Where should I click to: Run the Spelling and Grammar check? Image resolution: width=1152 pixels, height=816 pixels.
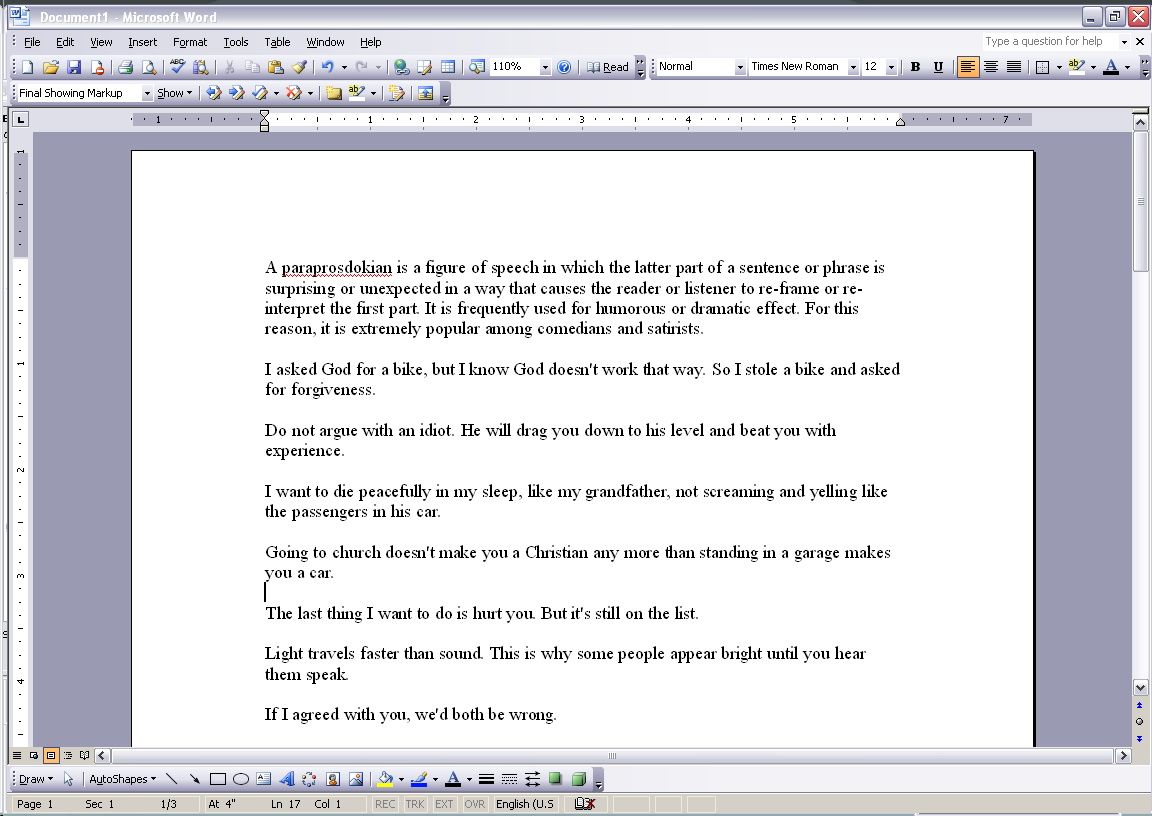[x=179, y=66]
